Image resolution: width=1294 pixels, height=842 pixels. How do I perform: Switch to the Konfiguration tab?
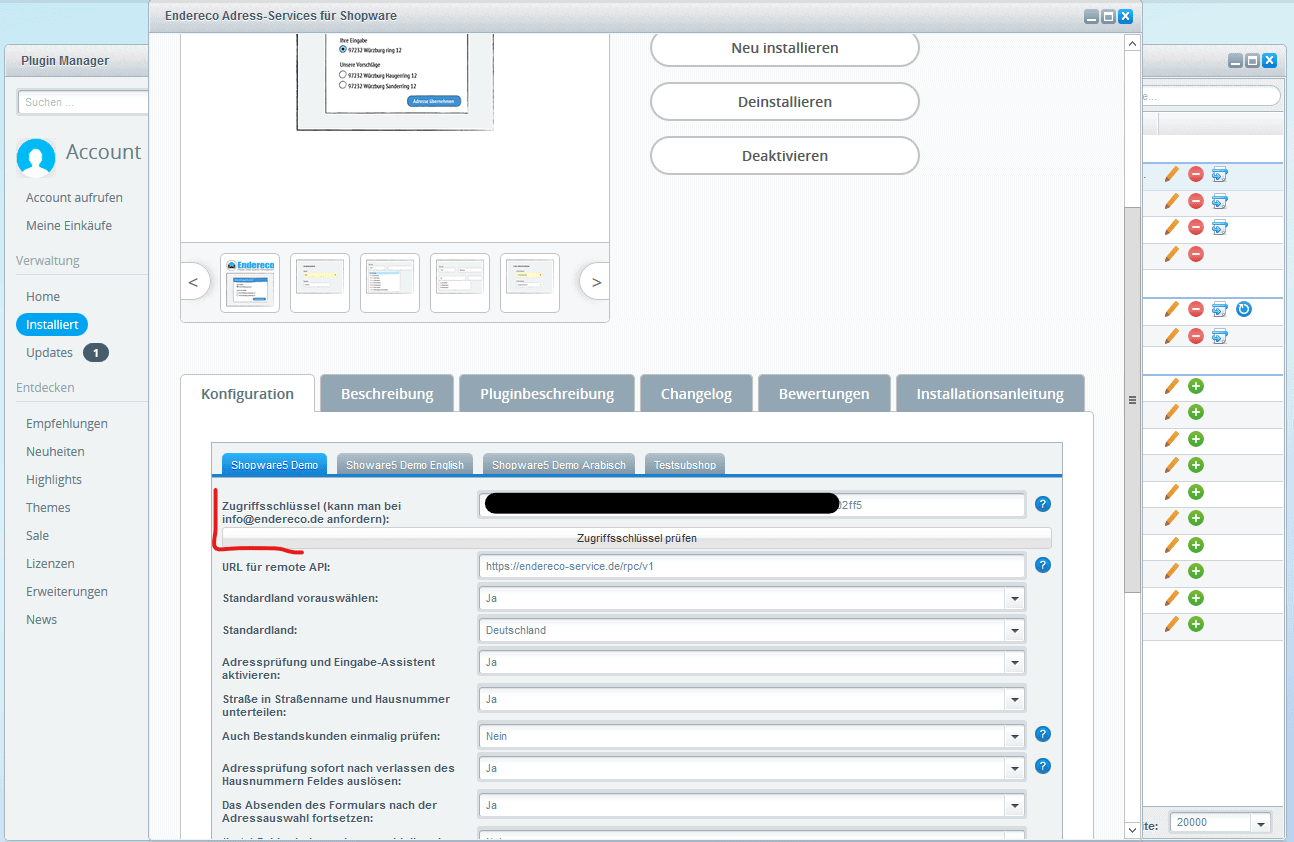pos(247,393)
